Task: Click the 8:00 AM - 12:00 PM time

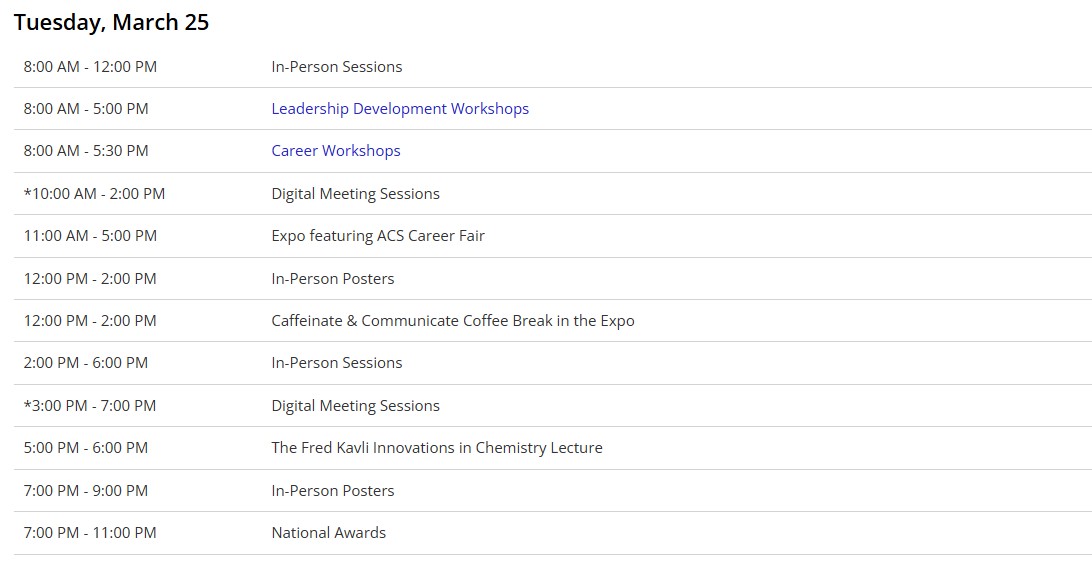Action: [90, 67]
